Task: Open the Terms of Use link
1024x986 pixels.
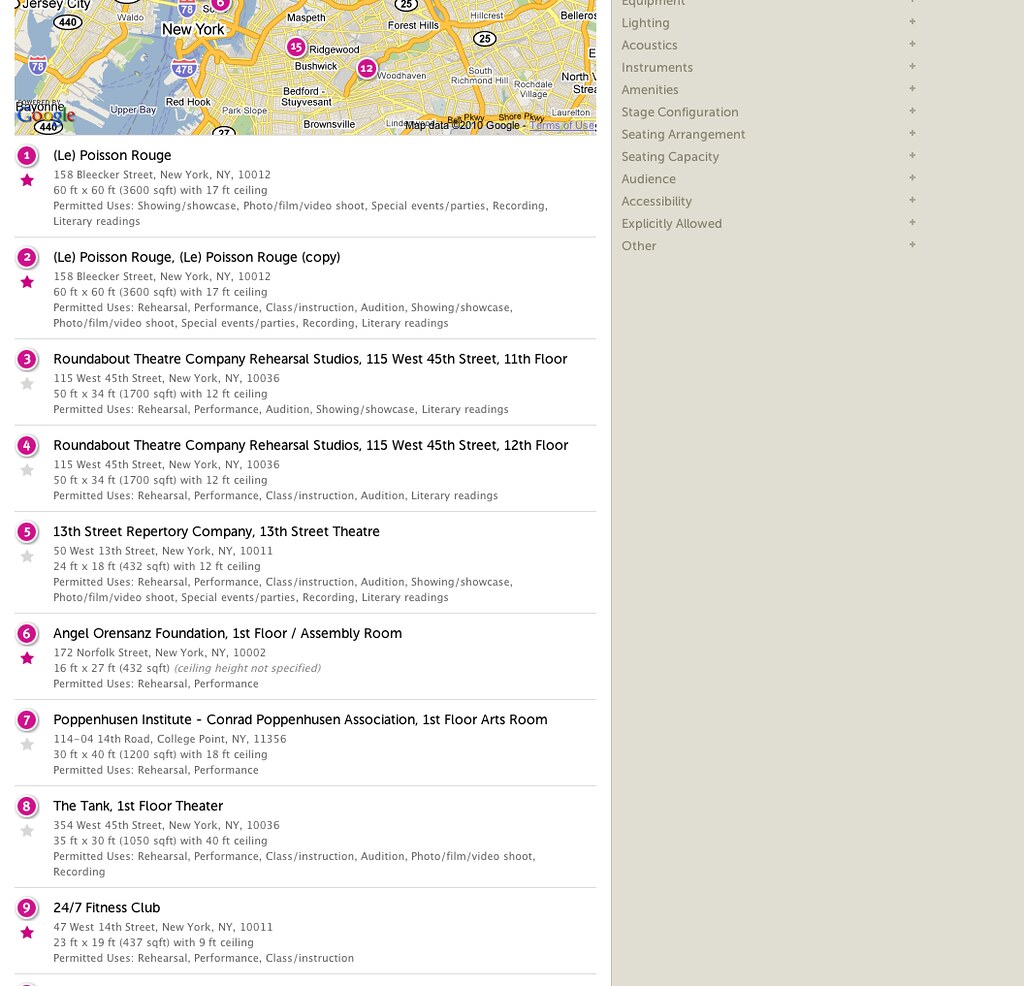Action: [562, 124]
